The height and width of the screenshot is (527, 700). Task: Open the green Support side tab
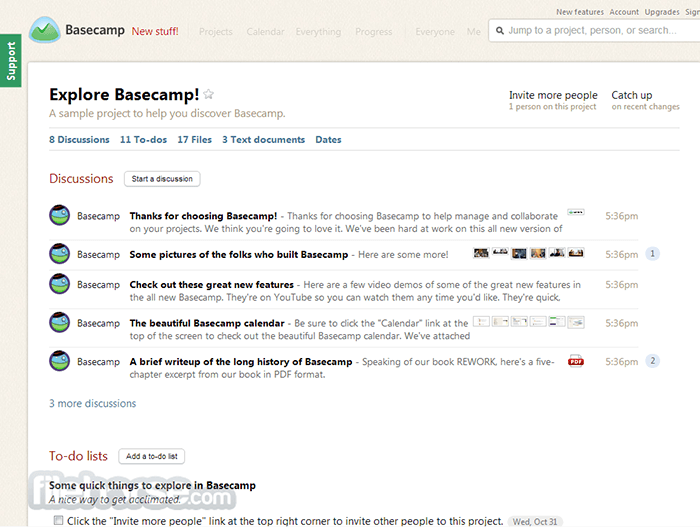(10, 60)
